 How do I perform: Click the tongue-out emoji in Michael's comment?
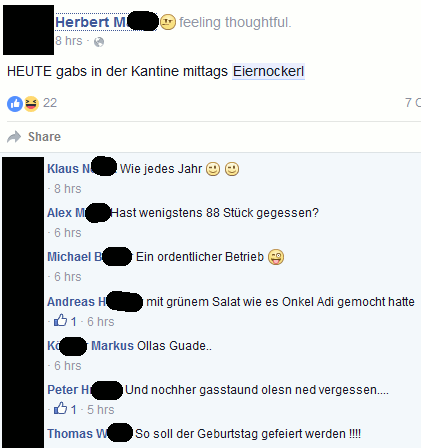click(x=276, y=257)
